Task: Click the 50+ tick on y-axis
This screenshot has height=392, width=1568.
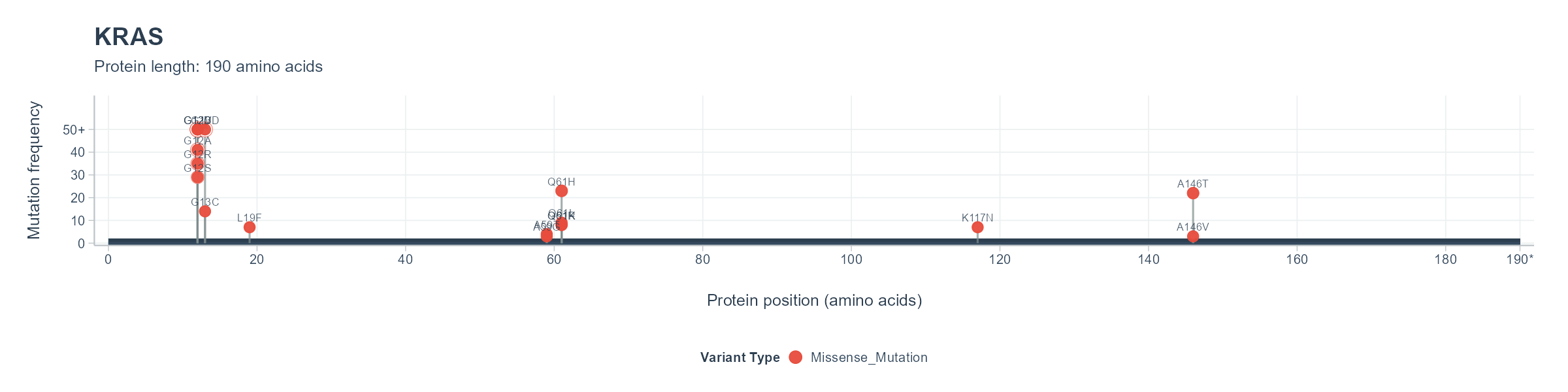Action: tap(74, 130)
